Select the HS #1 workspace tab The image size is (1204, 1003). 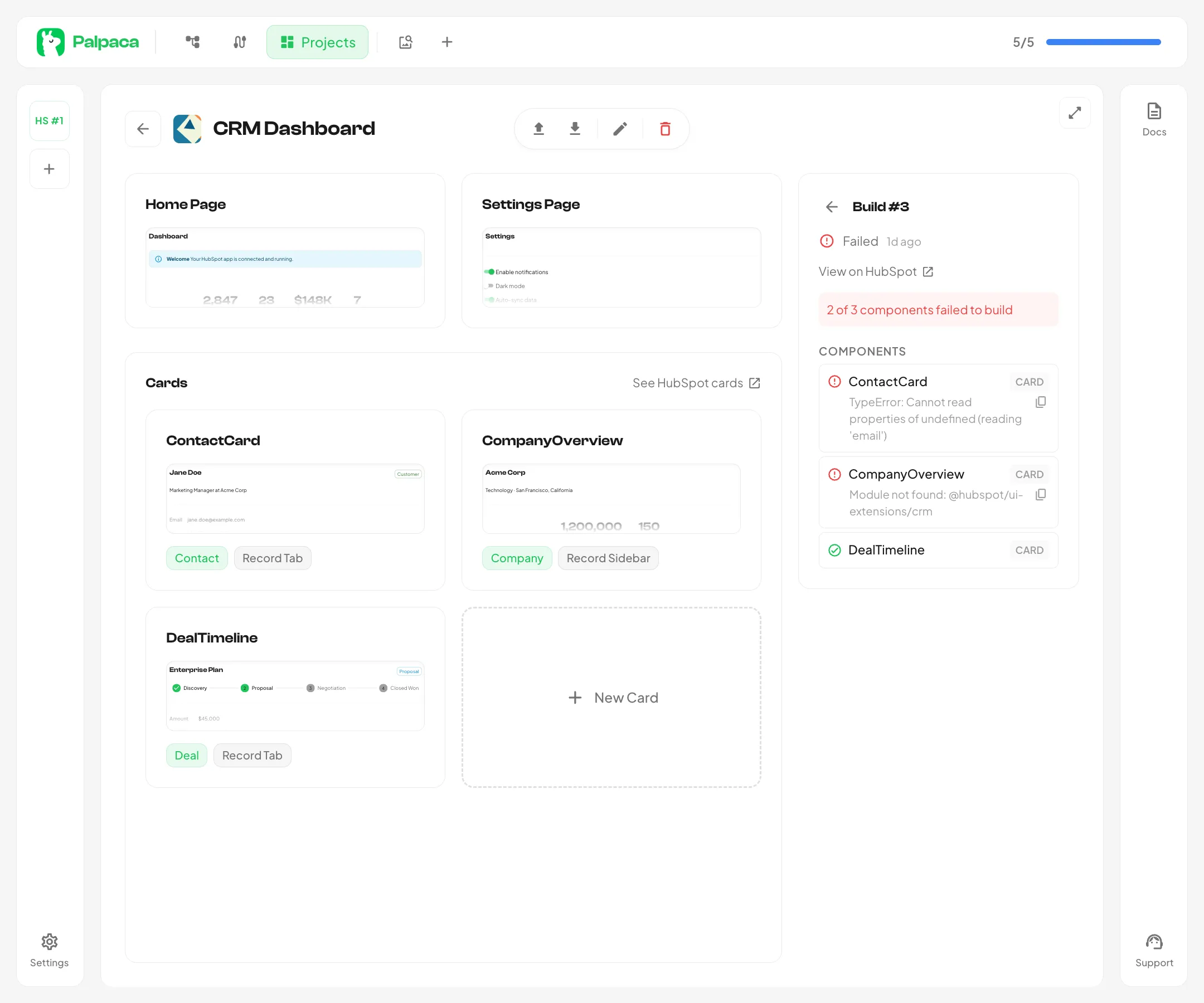(x=49, y=121)
